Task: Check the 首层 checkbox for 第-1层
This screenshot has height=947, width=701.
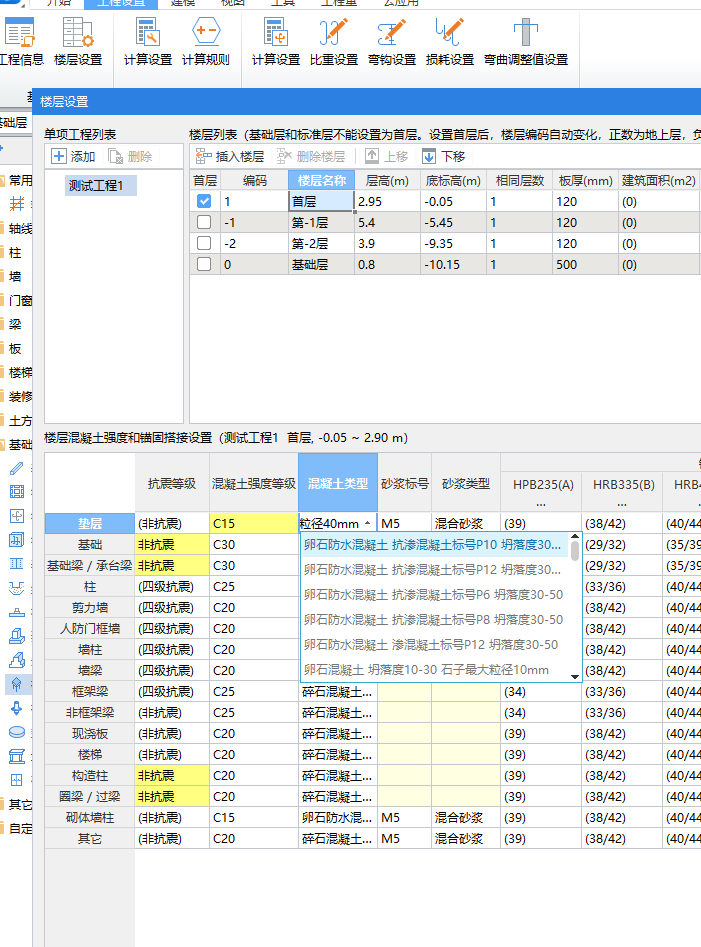Action: point(204,222)
